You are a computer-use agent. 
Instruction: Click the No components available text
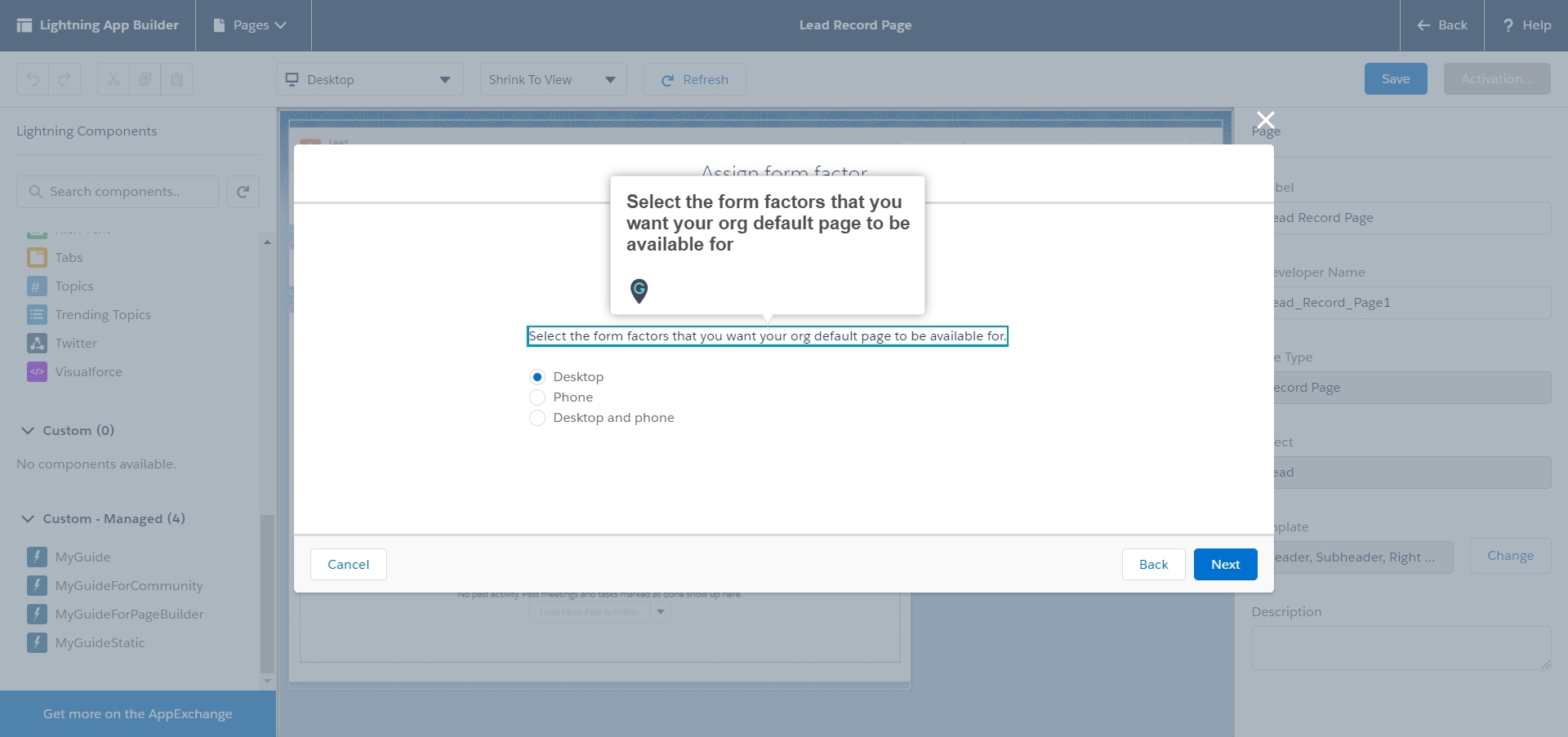point(96,464)
